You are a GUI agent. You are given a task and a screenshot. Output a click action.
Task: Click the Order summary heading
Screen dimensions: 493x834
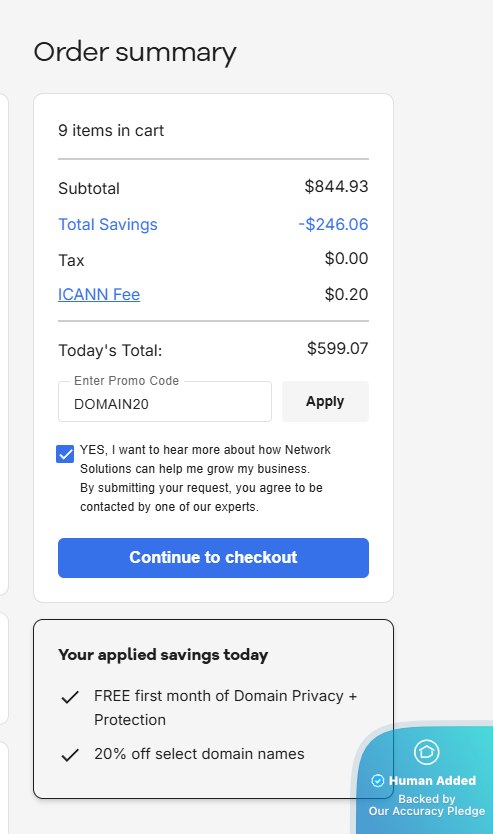[135, 53]
